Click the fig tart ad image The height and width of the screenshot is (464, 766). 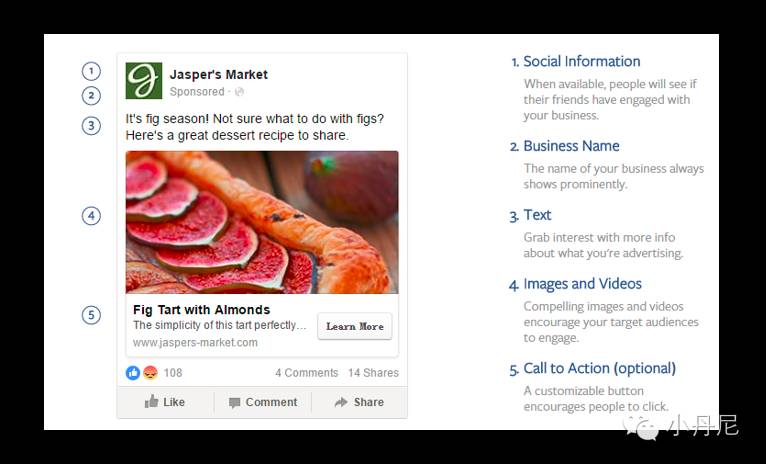(262, 221)
